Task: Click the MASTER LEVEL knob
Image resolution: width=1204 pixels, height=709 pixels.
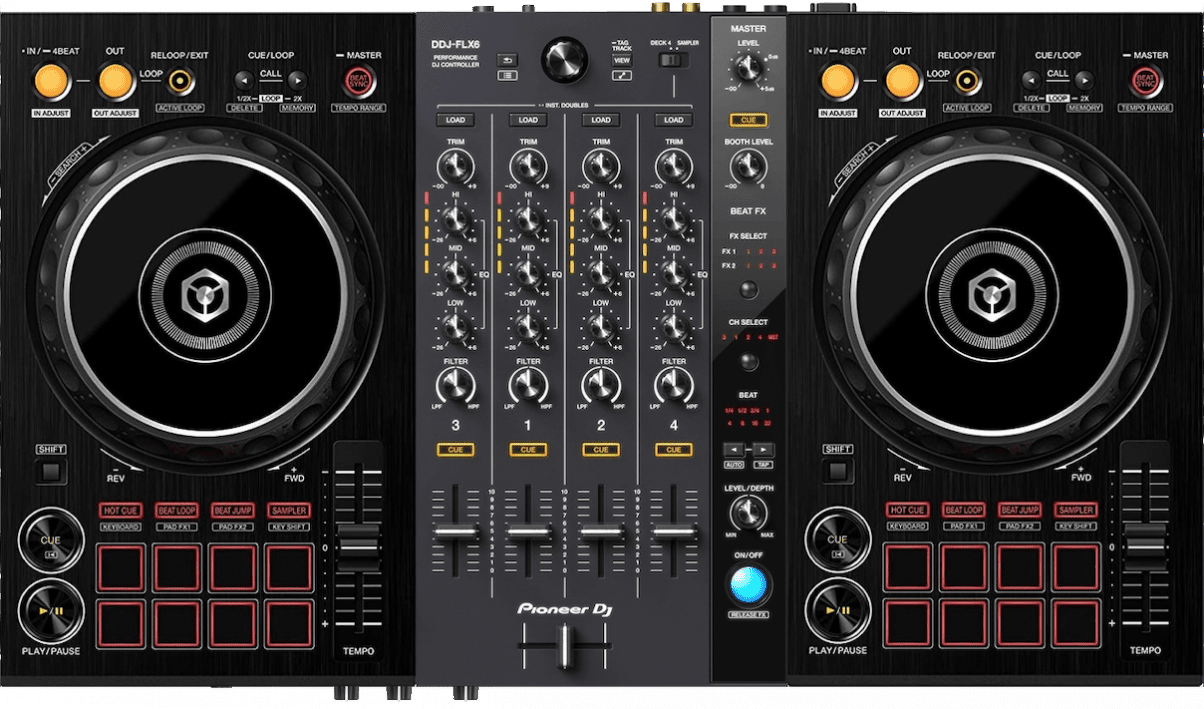Action: click(748, 69)
